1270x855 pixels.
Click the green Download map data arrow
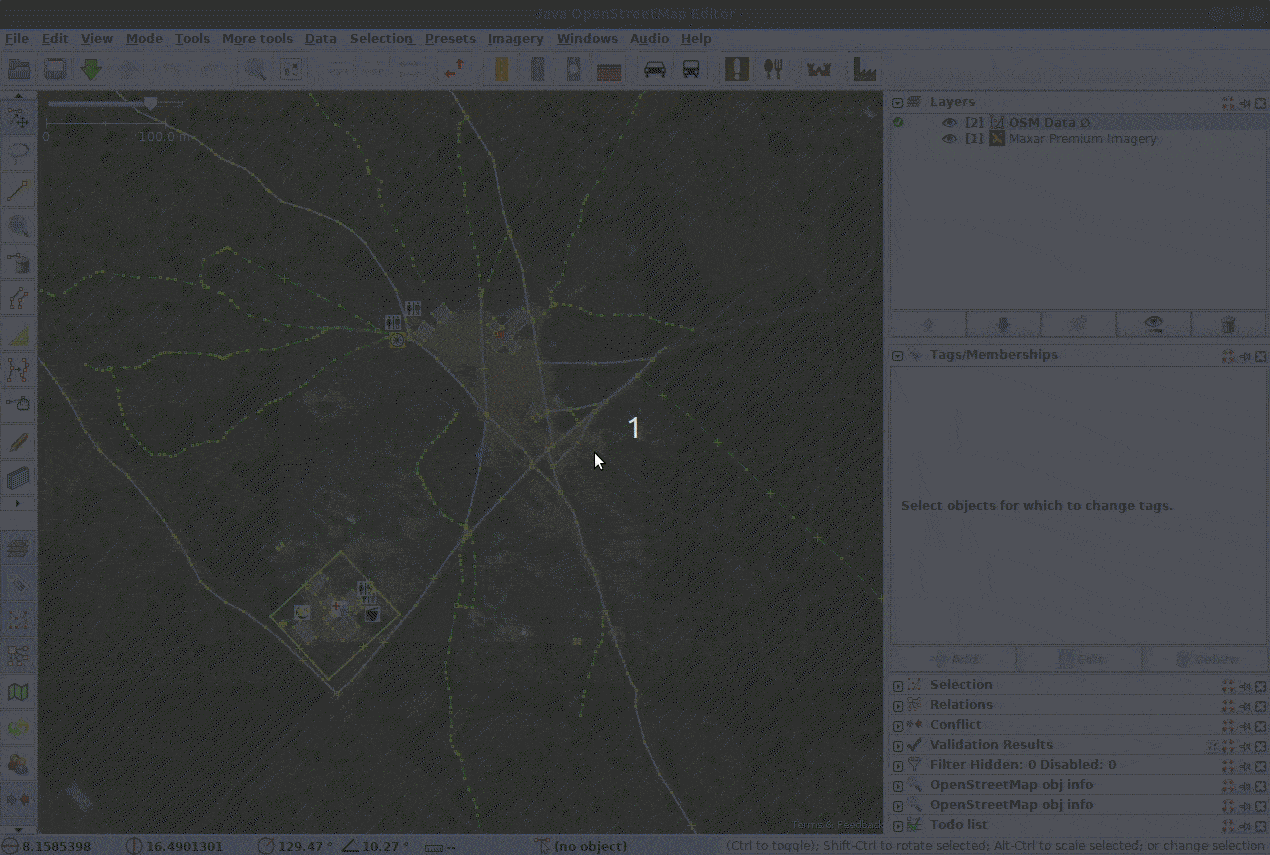[x=91, y=69]
